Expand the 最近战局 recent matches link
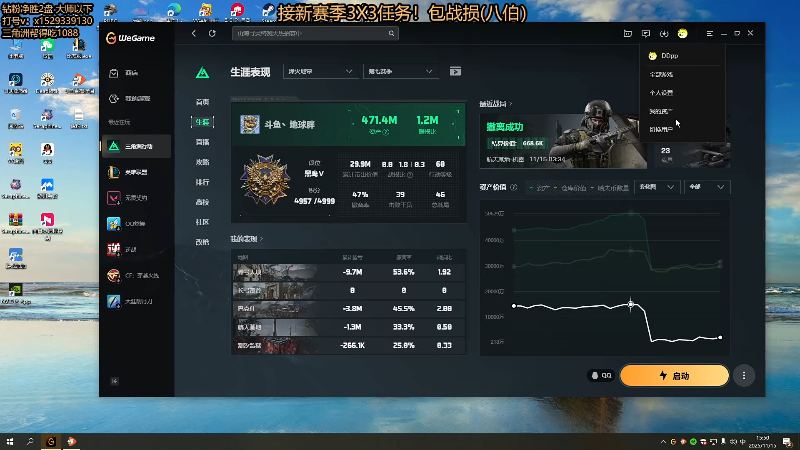 coord(495,104)
